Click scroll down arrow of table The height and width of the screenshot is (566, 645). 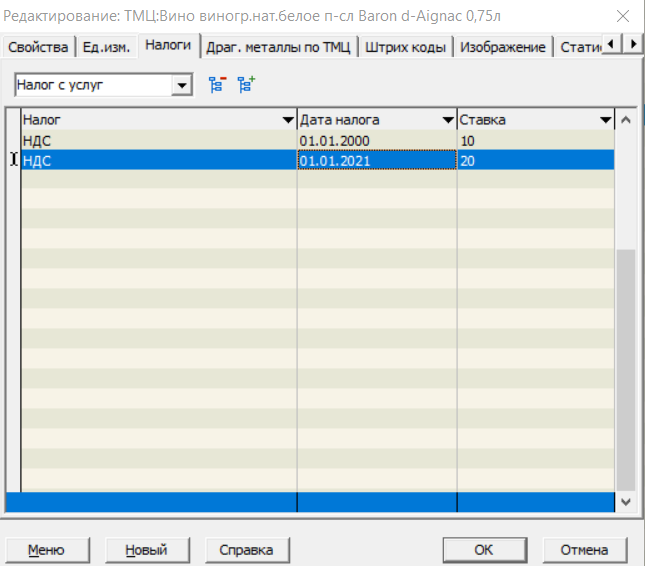[x=627, y=501]
